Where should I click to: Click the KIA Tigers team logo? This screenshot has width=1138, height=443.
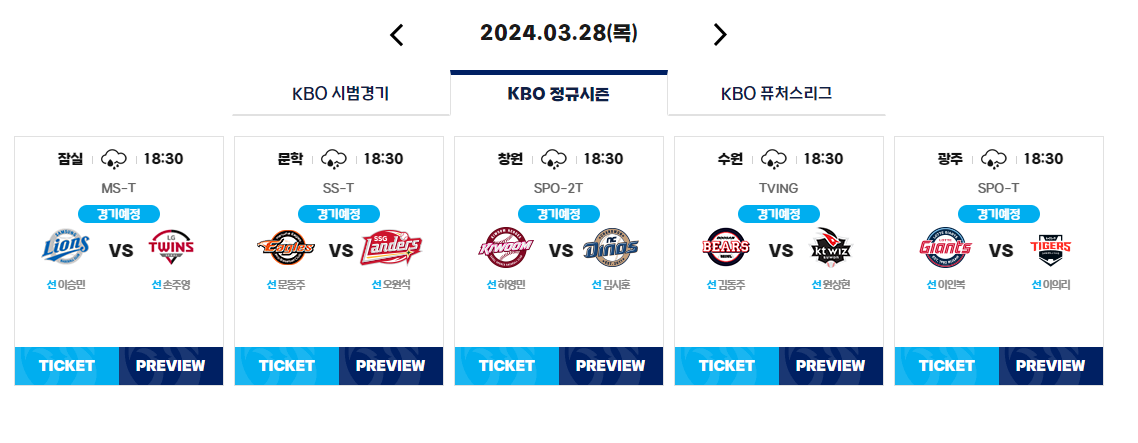(x=1051, y=247)
